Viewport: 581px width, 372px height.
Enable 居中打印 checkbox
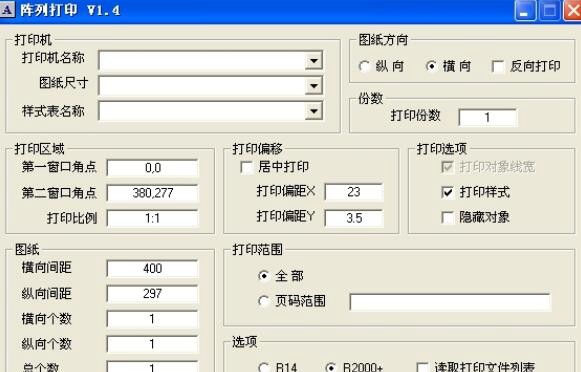tap(246, 167)
